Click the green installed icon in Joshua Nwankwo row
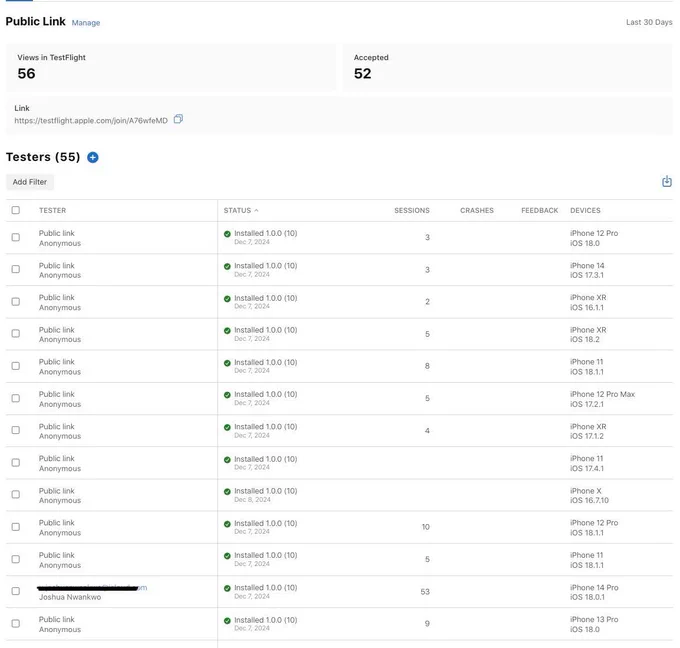The width and height of the screenshot is (680, 648). click(x=227, y=588)
